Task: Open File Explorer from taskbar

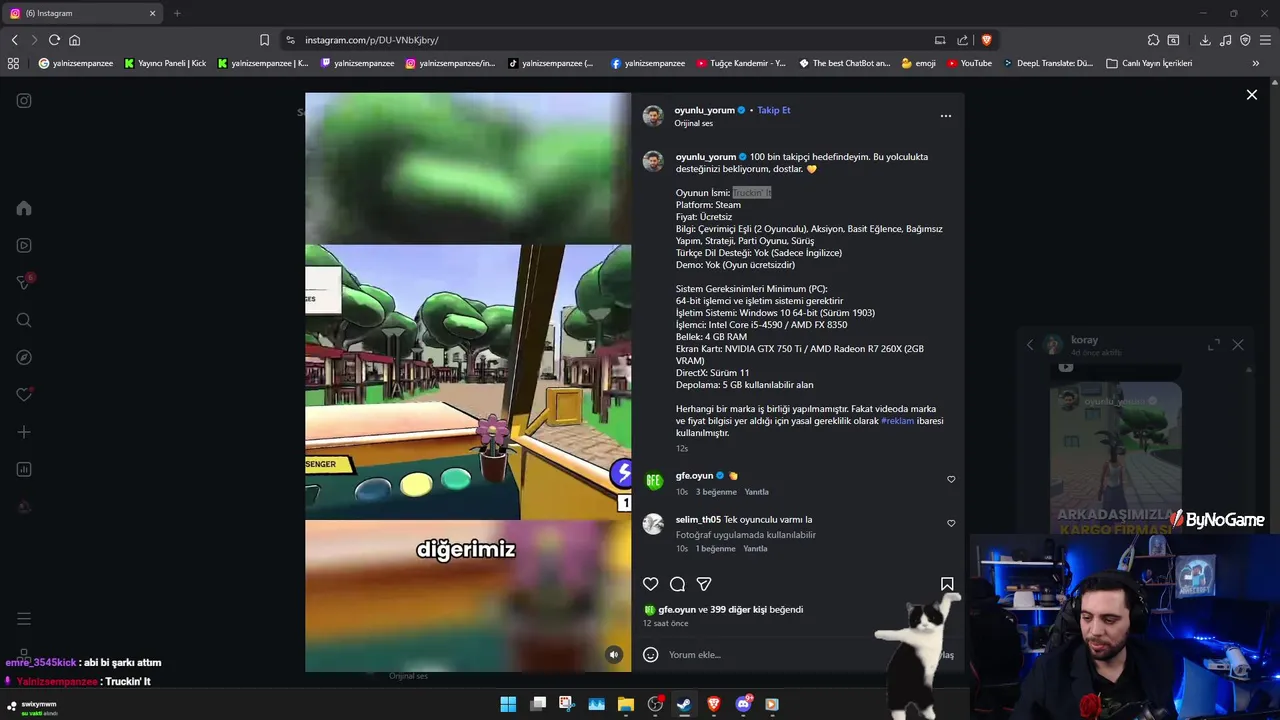Action: coord(626,704)
